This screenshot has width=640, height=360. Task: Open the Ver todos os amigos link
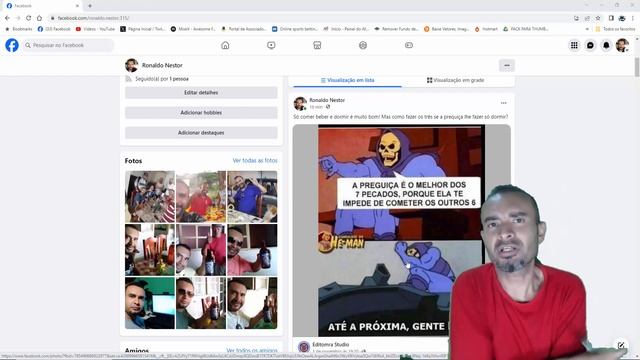(251, 351)
